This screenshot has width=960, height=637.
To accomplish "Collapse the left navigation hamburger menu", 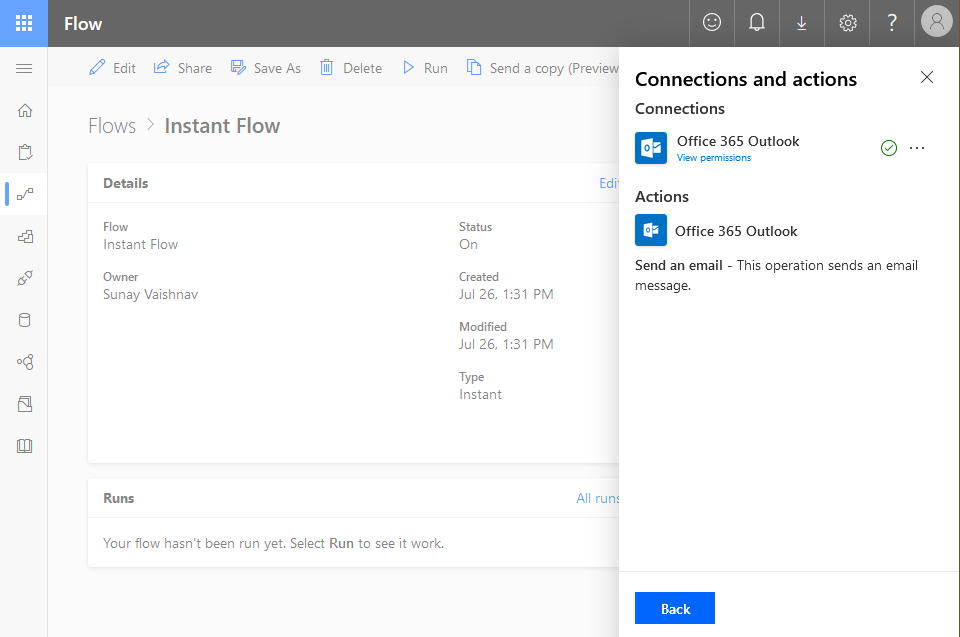I will pos(24,68).
